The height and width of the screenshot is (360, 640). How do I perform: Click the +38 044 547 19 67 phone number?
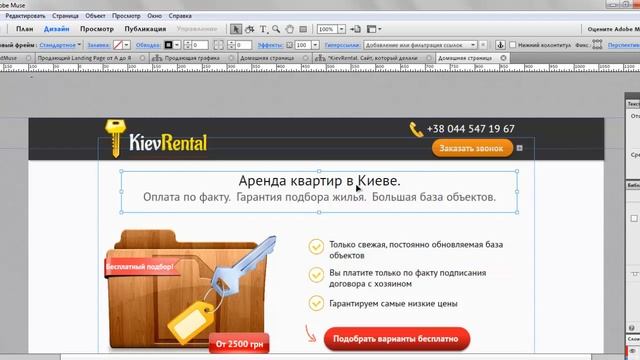tap(471, 129)
